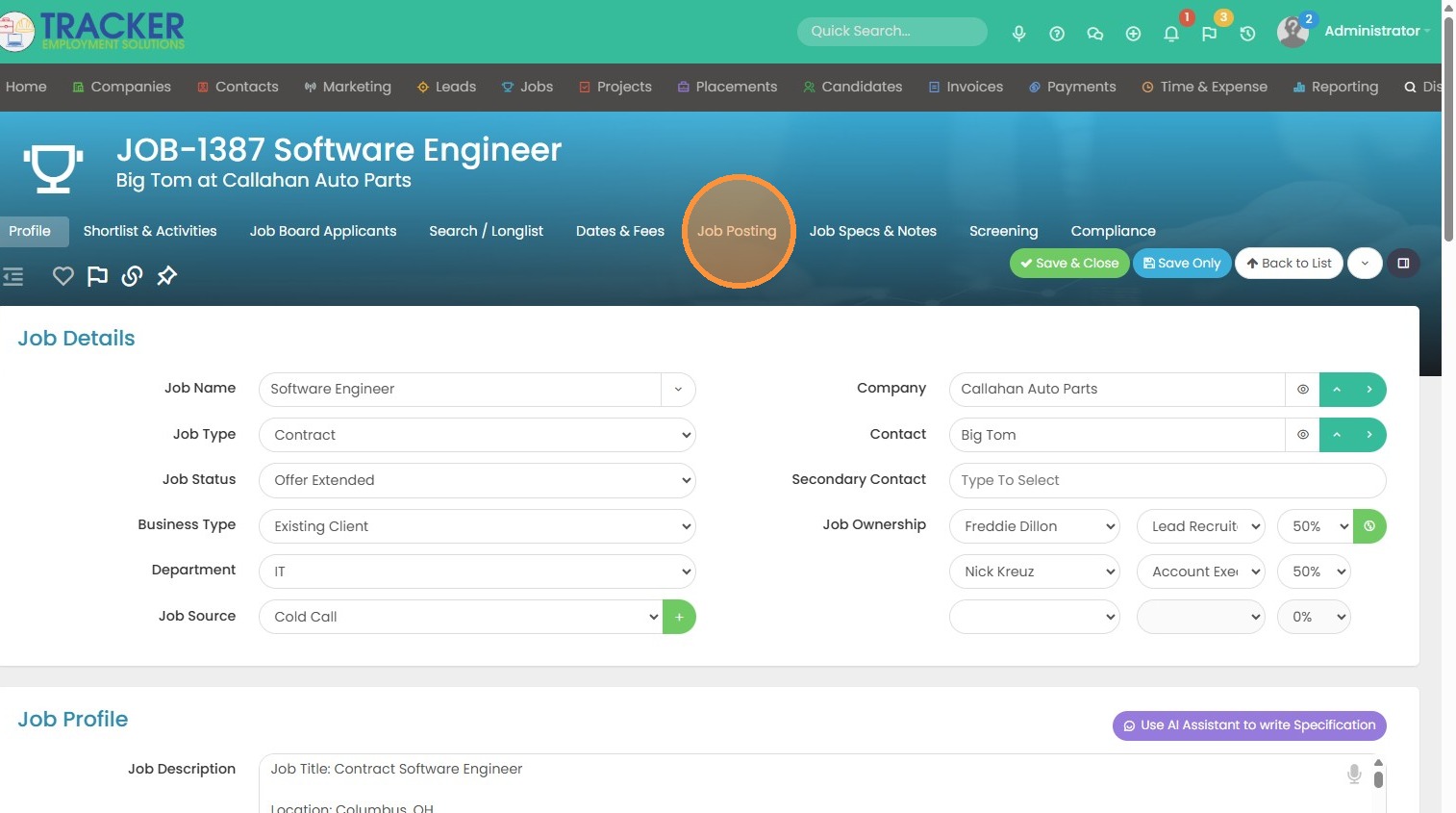Click the eye icon beside Contact field
This screenshot has height=813, width=1456.
(1302, 435)
